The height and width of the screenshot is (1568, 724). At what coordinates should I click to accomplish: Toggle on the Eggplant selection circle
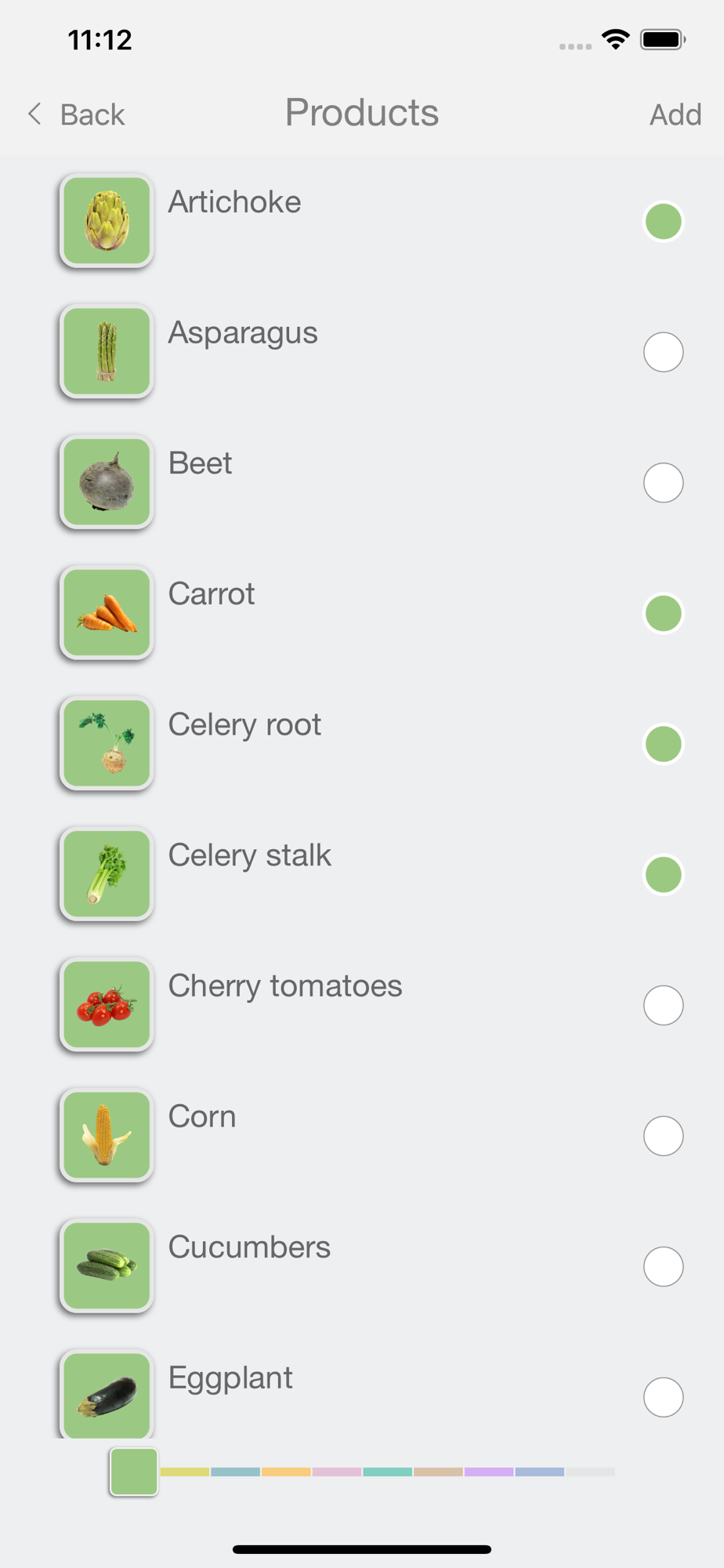tap(663, 1397)
